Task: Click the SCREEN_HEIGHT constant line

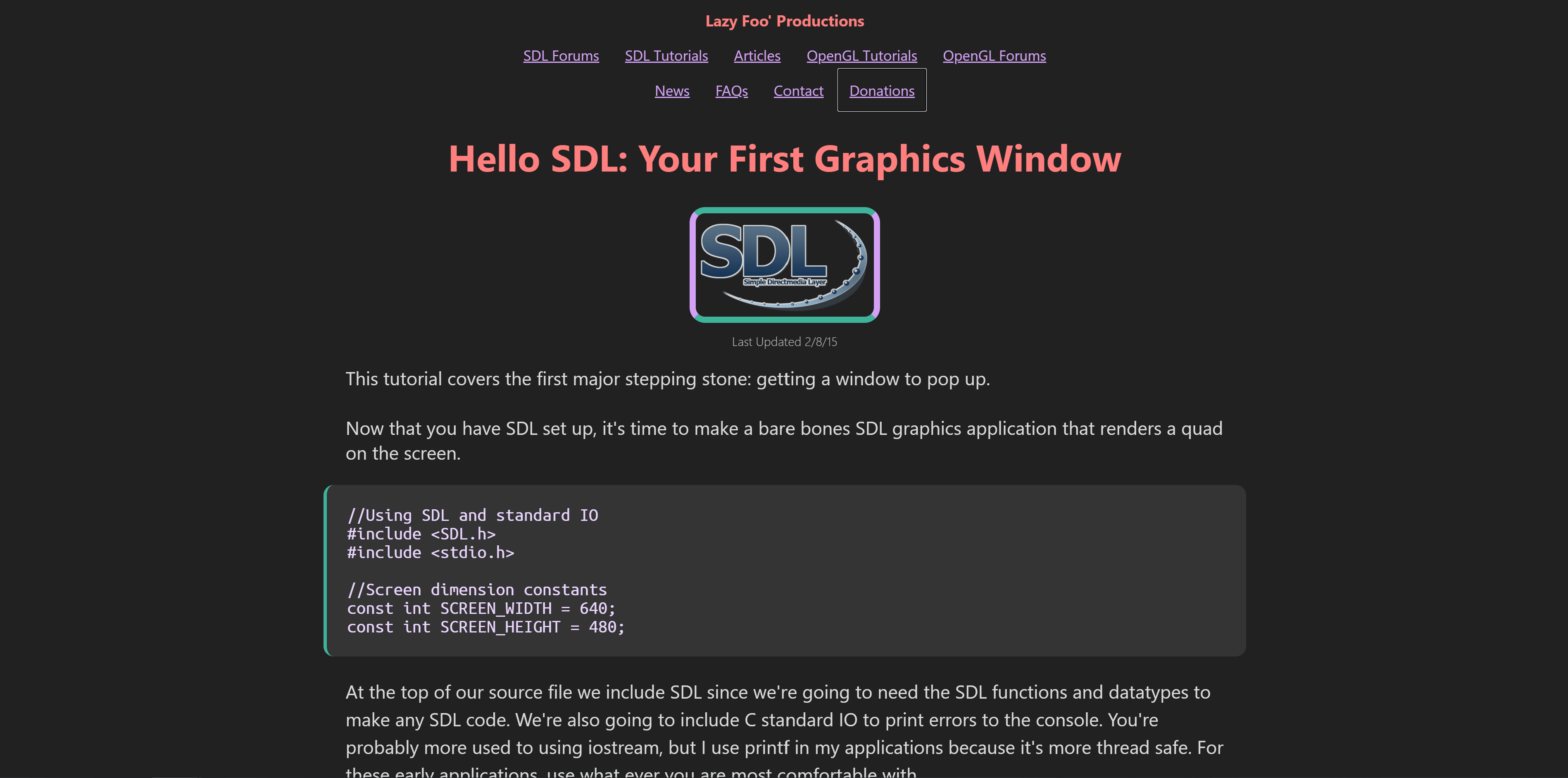Action: coord(485,627)
